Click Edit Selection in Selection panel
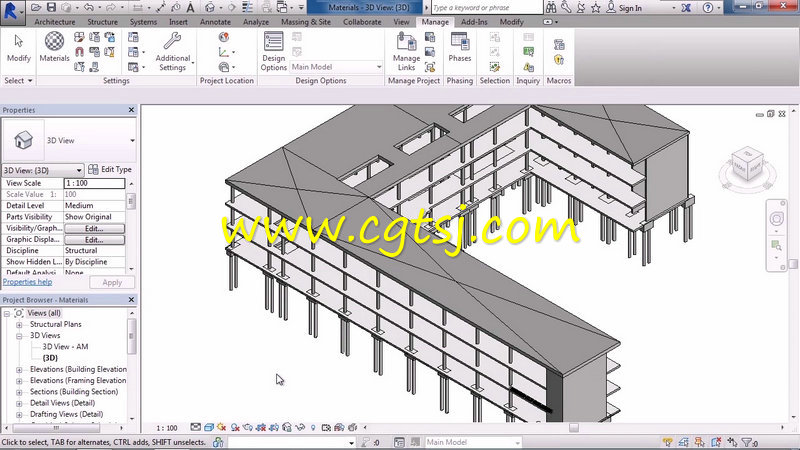 coord(494,67)
